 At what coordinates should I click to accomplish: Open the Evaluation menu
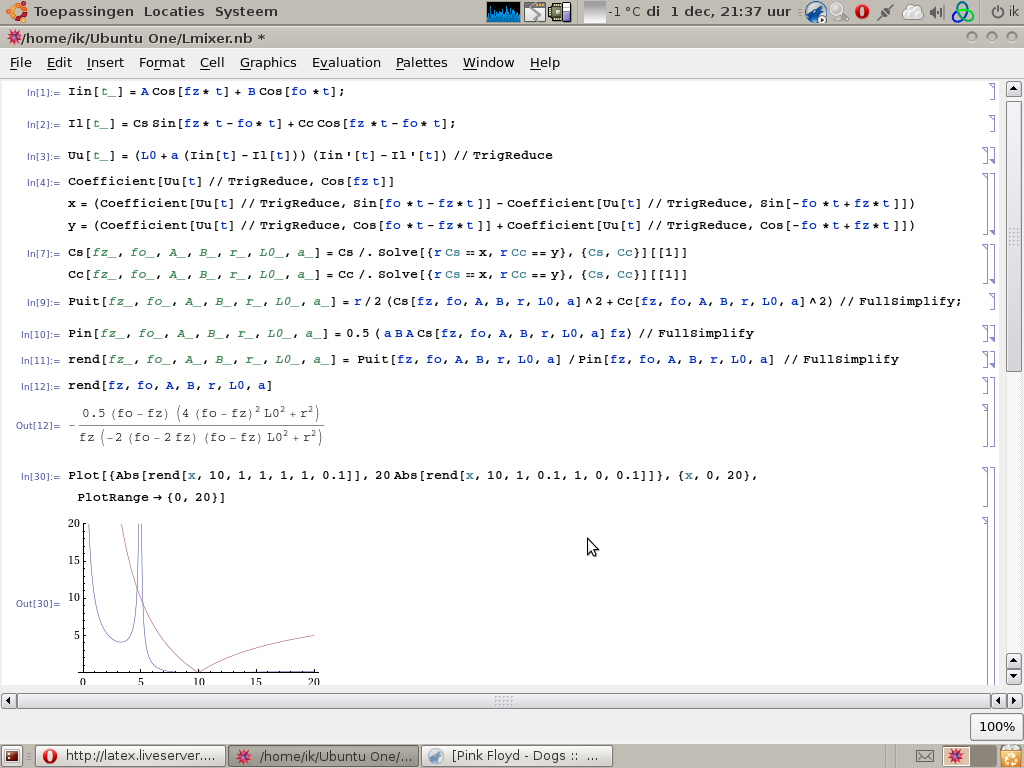[346, 62]
